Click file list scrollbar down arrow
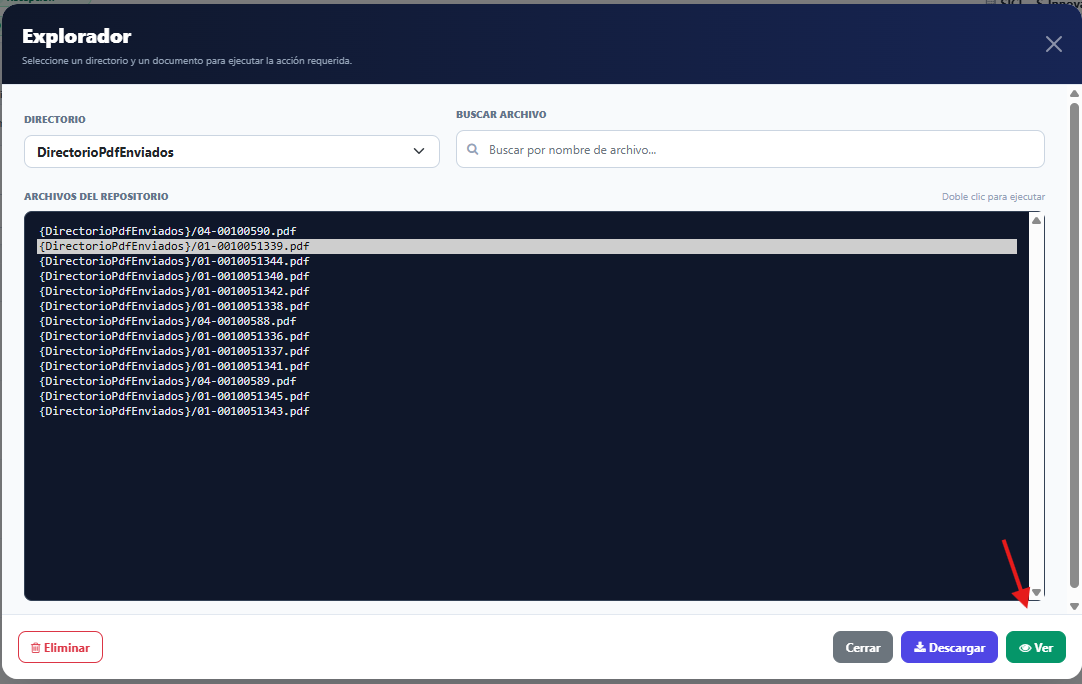 [1036, 592]
